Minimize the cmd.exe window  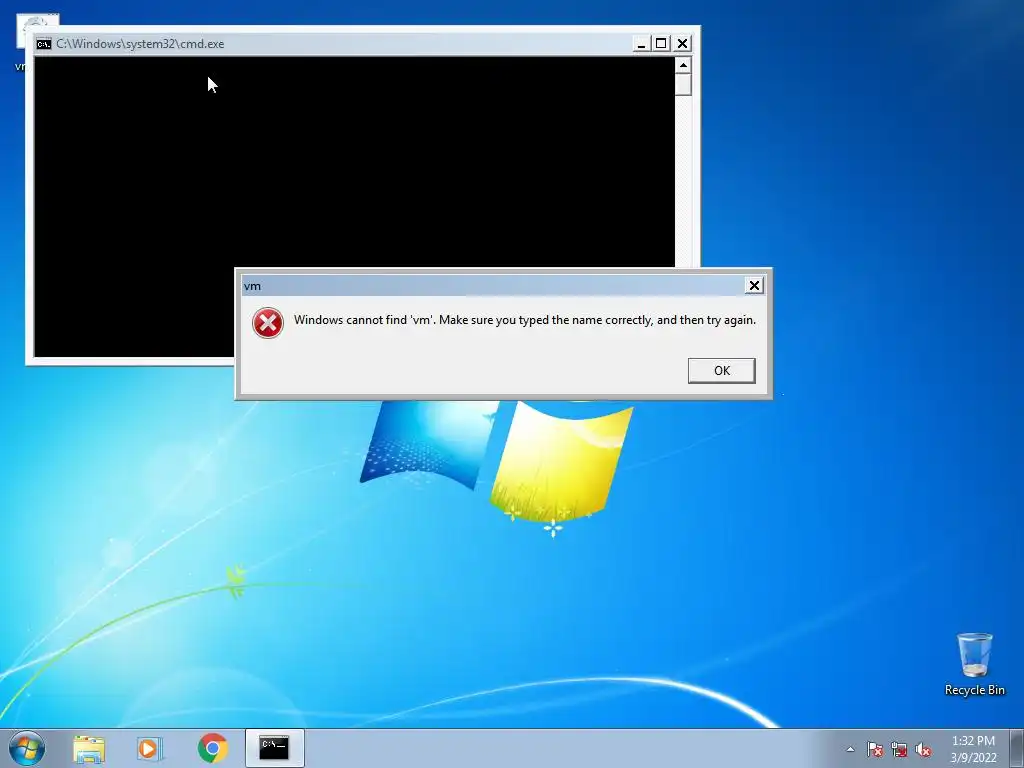coord(641,44)
